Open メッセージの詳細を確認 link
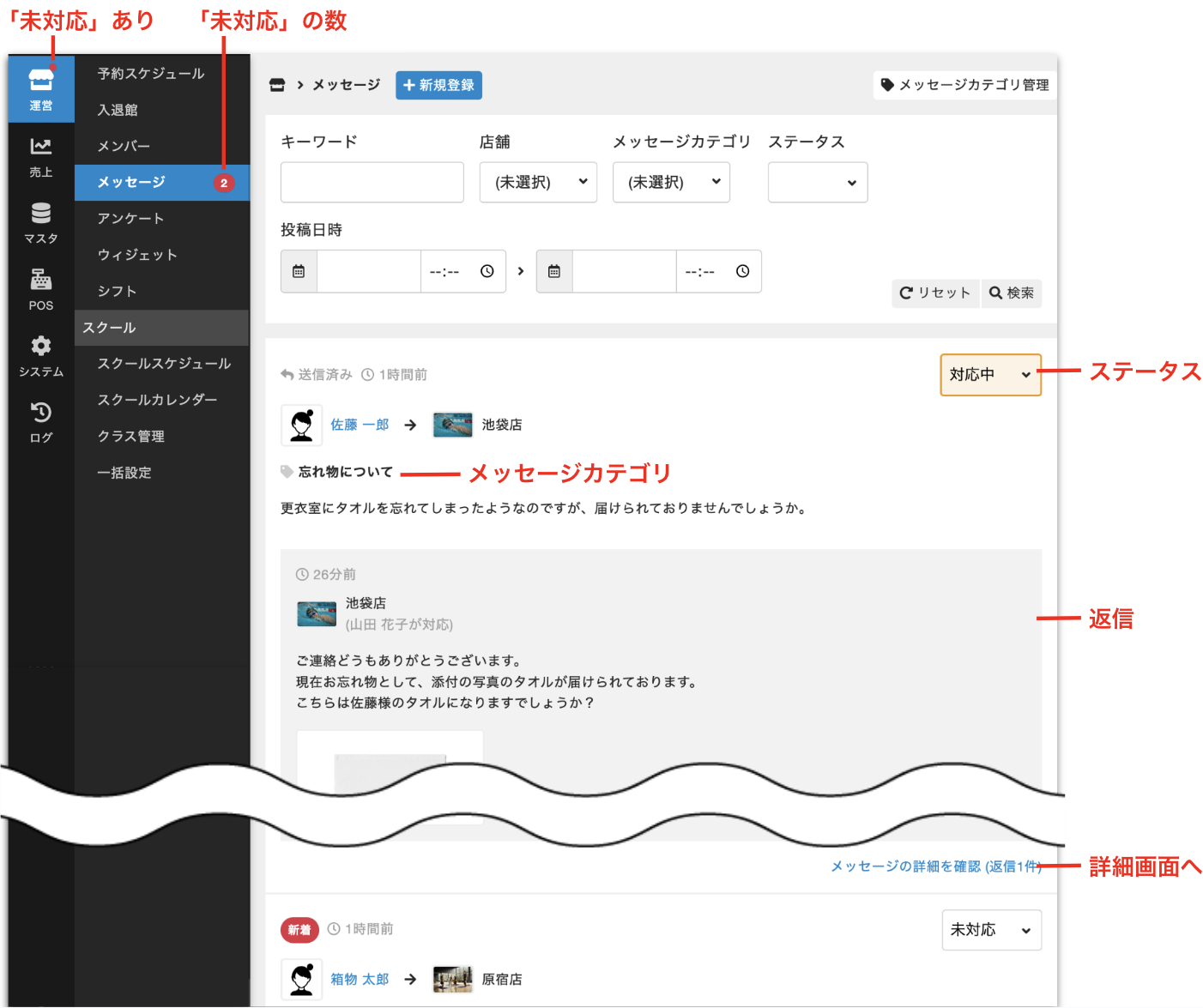 pyautogui.click(x=935, y=866)
